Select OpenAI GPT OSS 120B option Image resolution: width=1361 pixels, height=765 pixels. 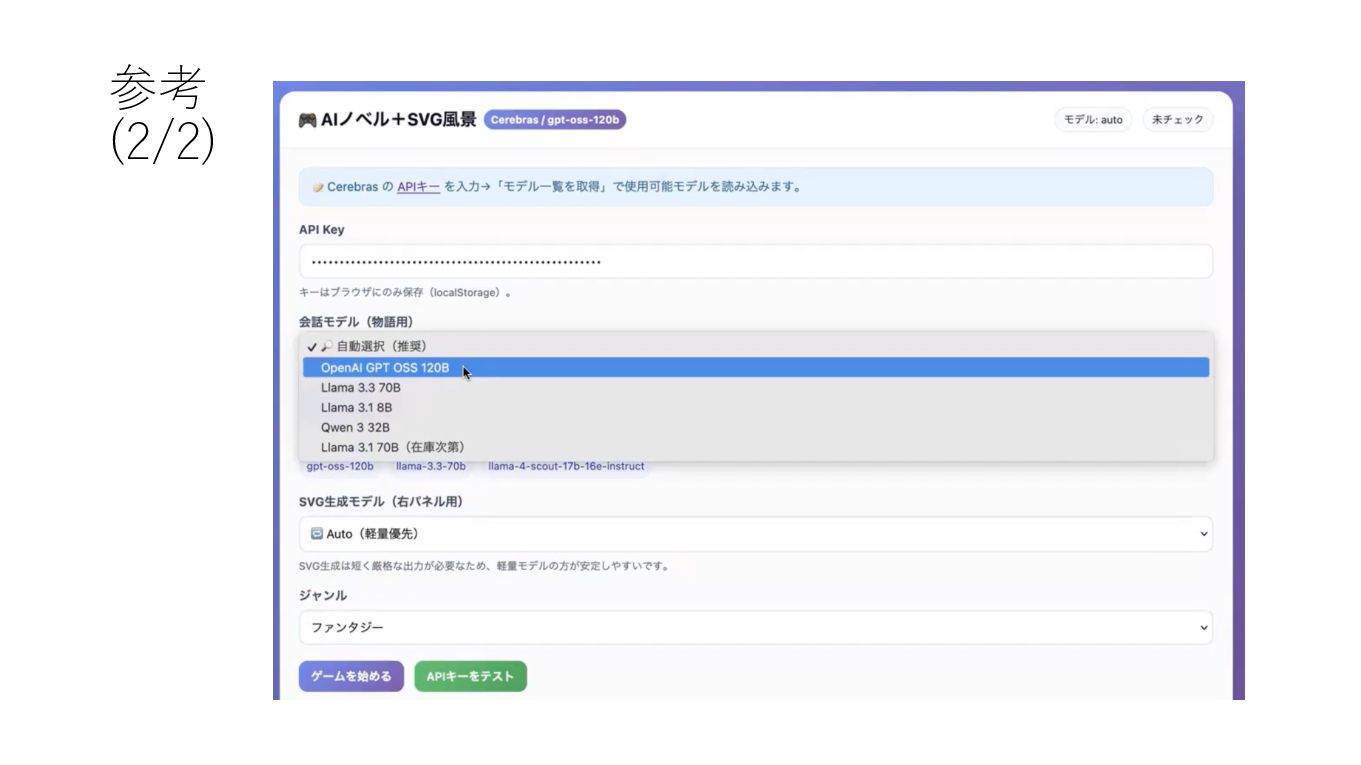pyautogui.click(x=756, y=368)
